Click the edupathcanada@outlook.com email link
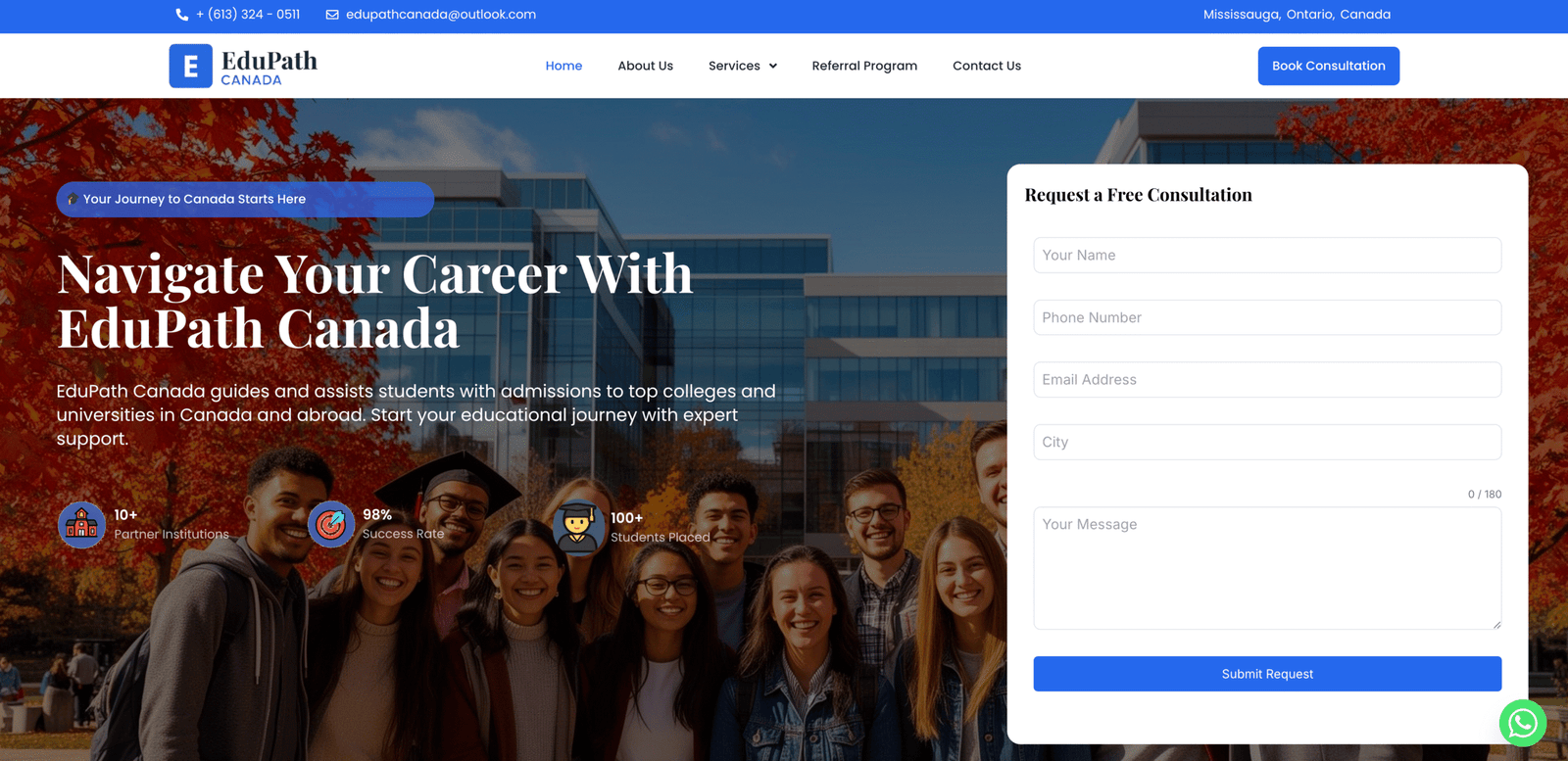Viewport: 1568px width, 761px height. click(441, 15)
